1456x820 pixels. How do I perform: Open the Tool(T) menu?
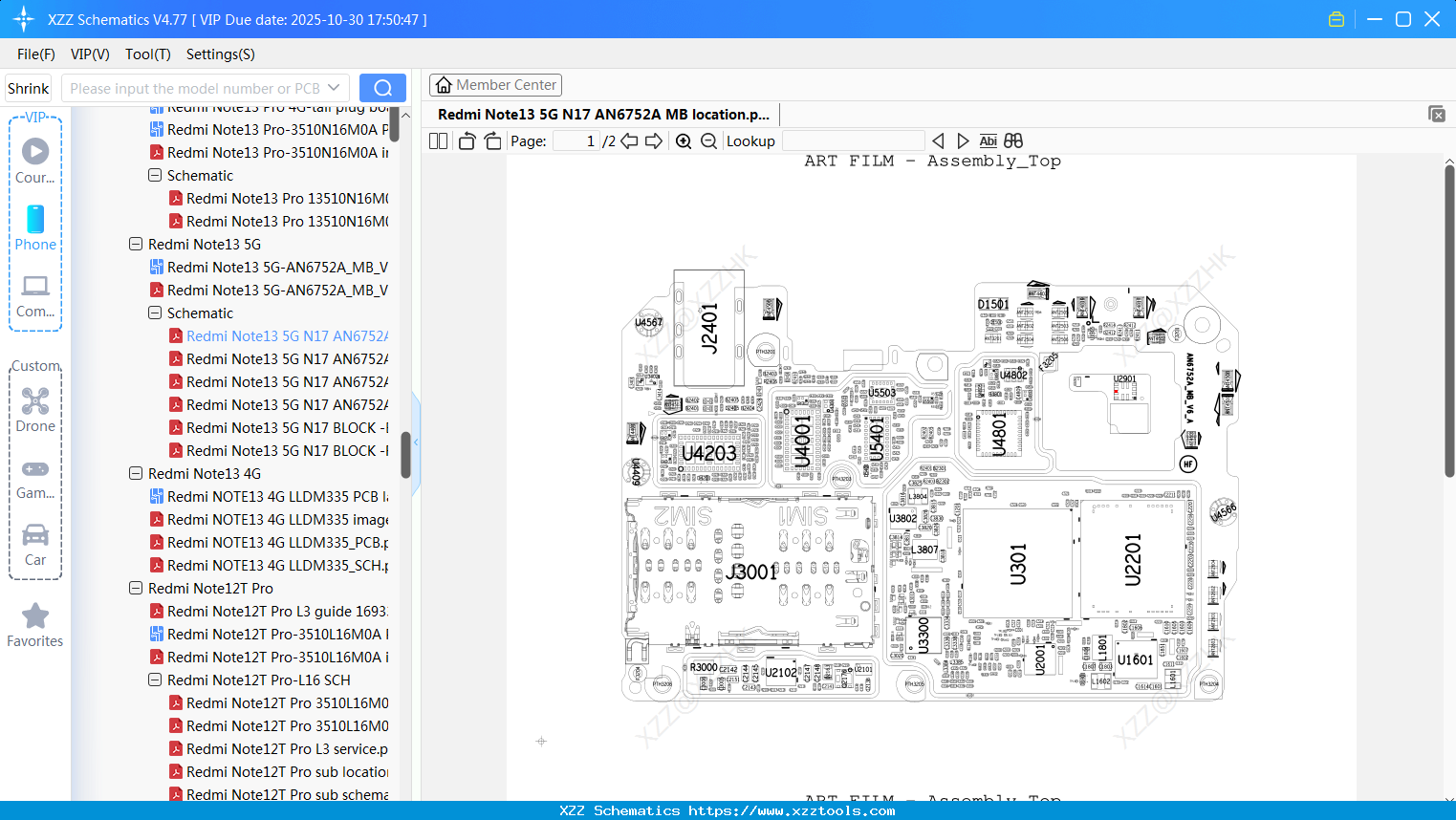[147, 54]
